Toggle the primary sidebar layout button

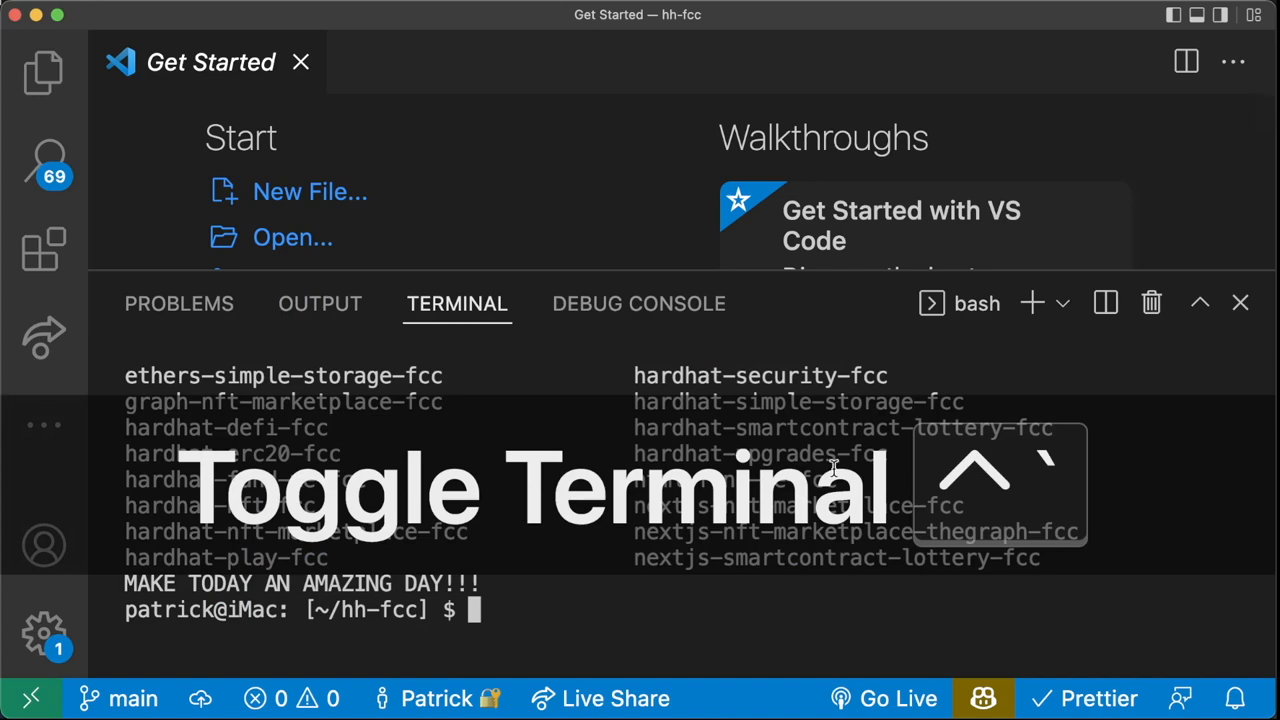click(1174, 15)
